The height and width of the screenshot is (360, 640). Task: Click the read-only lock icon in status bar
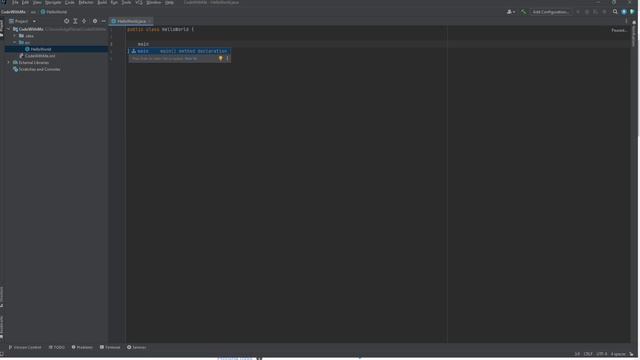point(631,354)
